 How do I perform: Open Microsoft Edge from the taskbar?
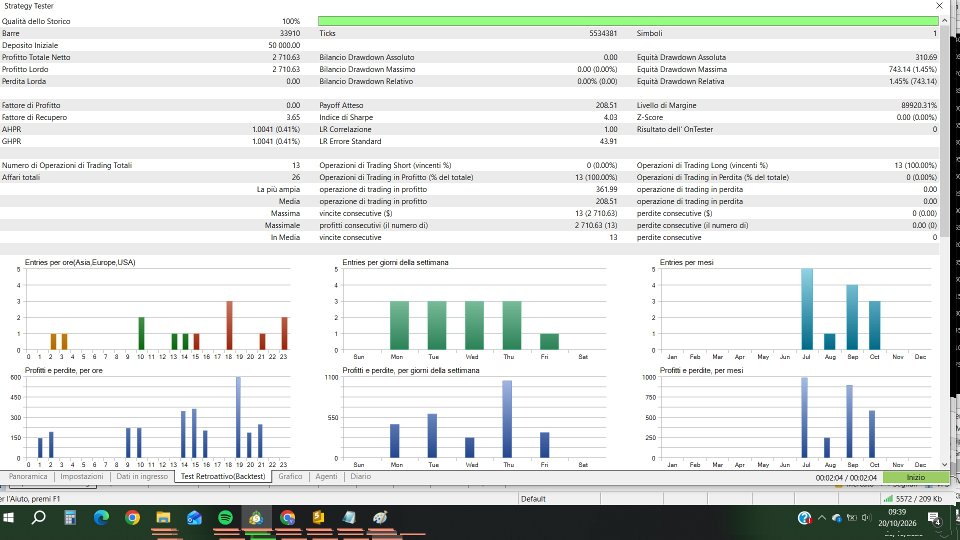tap(101, 518)
